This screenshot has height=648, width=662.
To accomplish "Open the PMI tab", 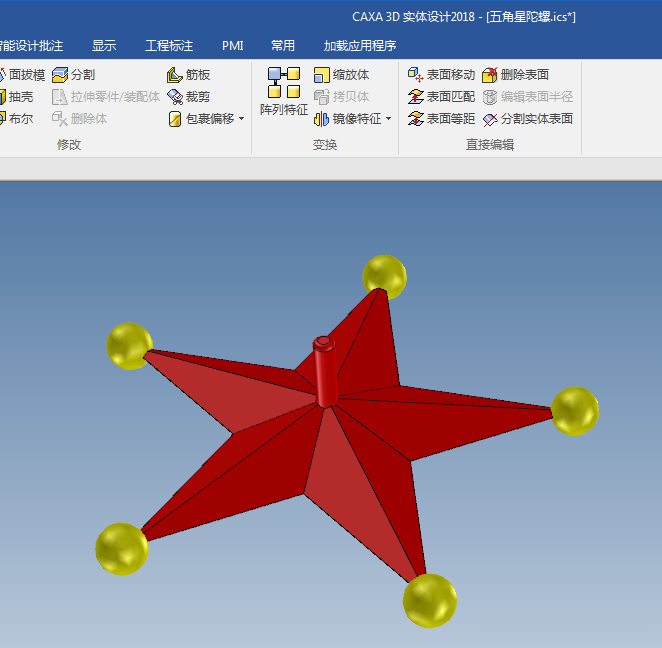I will coord(233,46).
